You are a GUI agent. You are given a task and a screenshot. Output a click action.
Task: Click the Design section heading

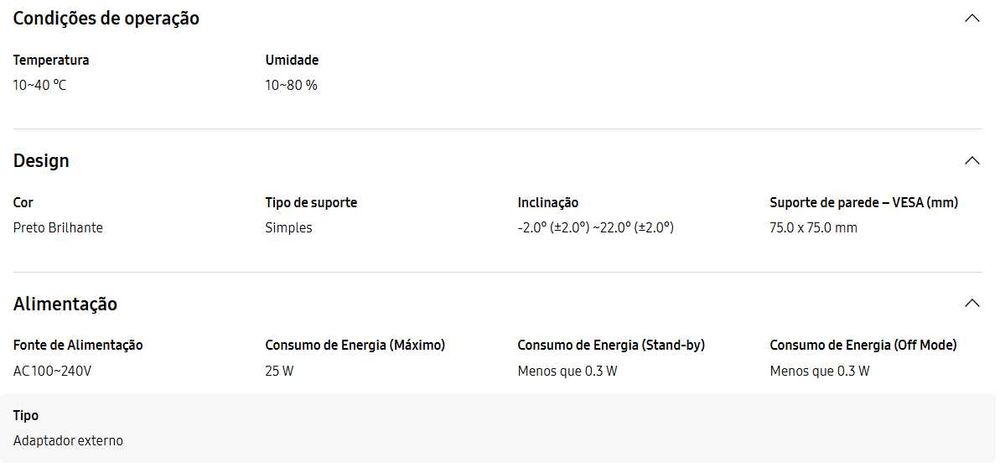pos(41,161)
